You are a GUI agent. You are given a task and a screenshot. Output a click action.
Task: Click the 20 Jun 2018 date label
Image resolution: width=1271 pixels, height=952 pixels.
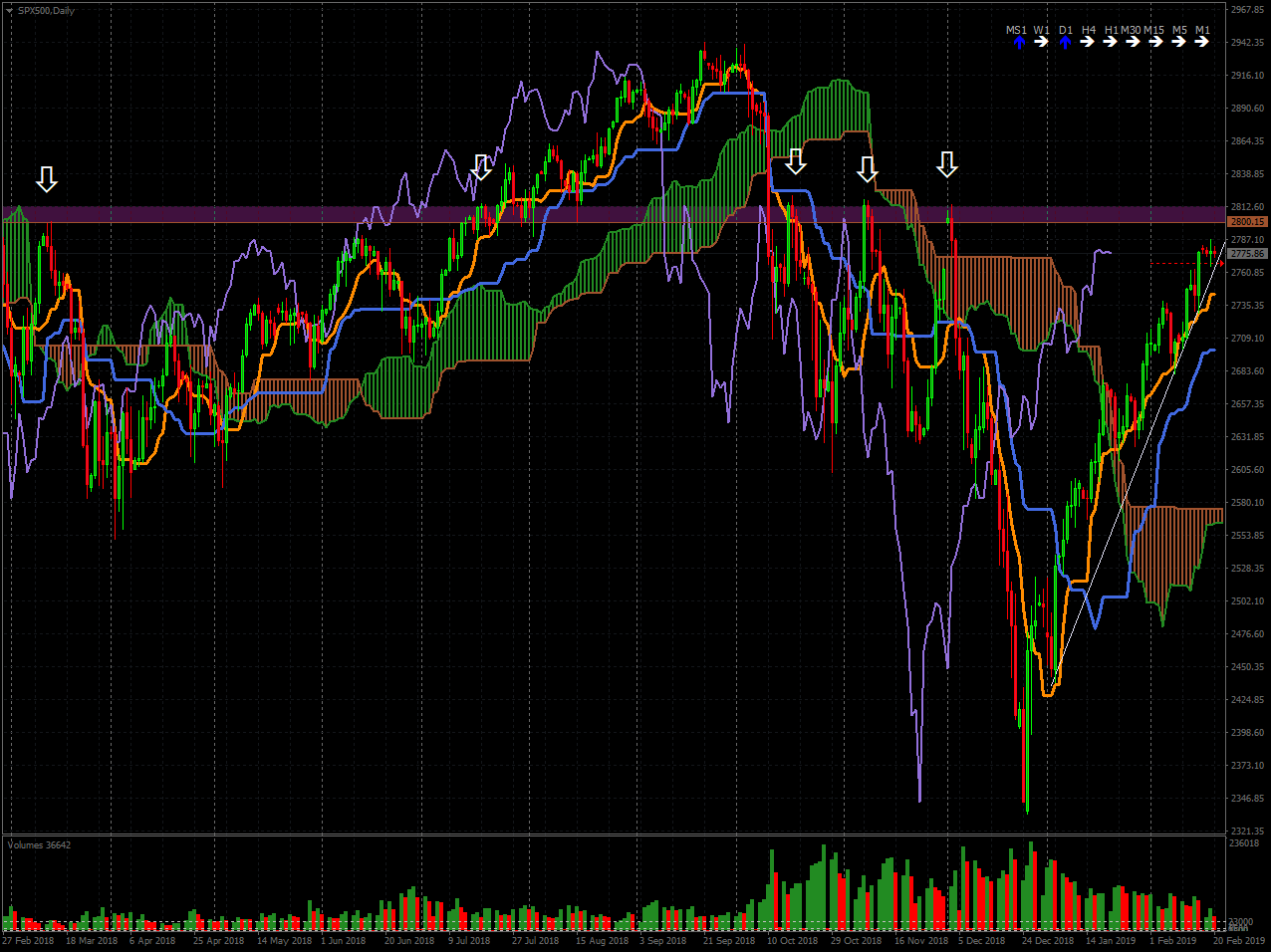409,941
